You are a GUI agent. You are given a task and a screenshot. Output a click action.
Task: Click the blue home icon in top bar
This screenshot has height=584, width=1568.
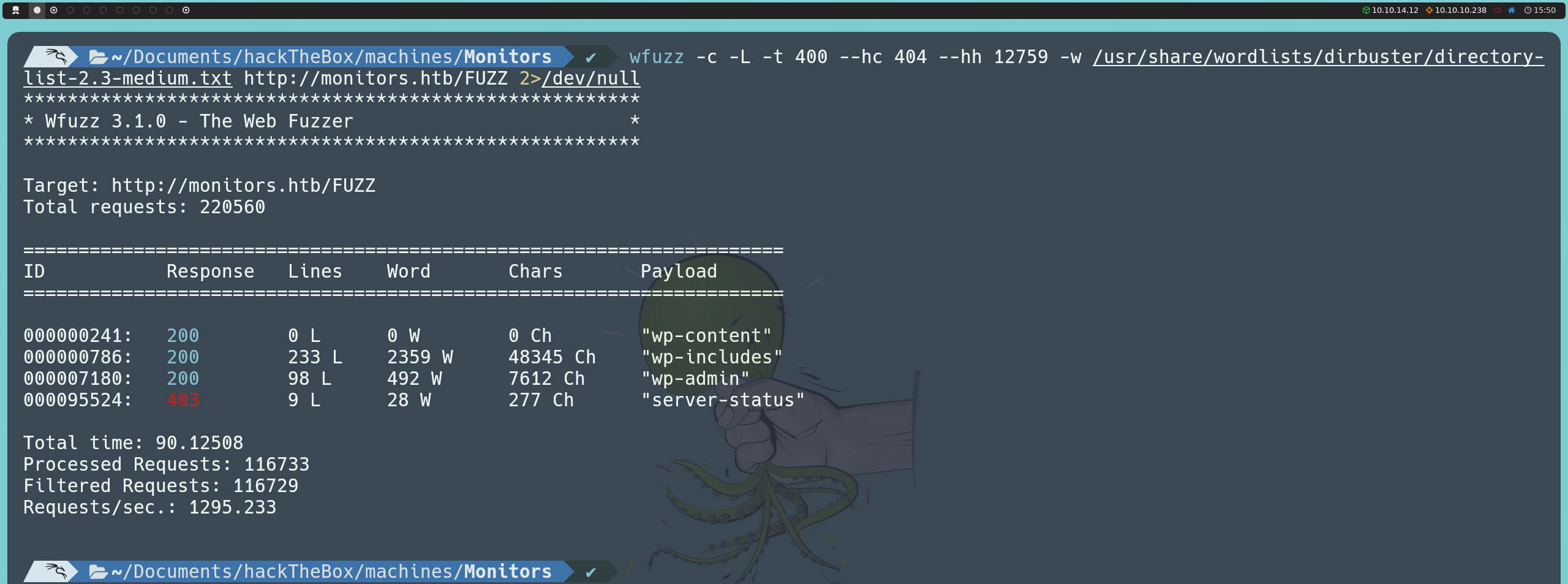pyautogui.click(x=1511, y=10)
